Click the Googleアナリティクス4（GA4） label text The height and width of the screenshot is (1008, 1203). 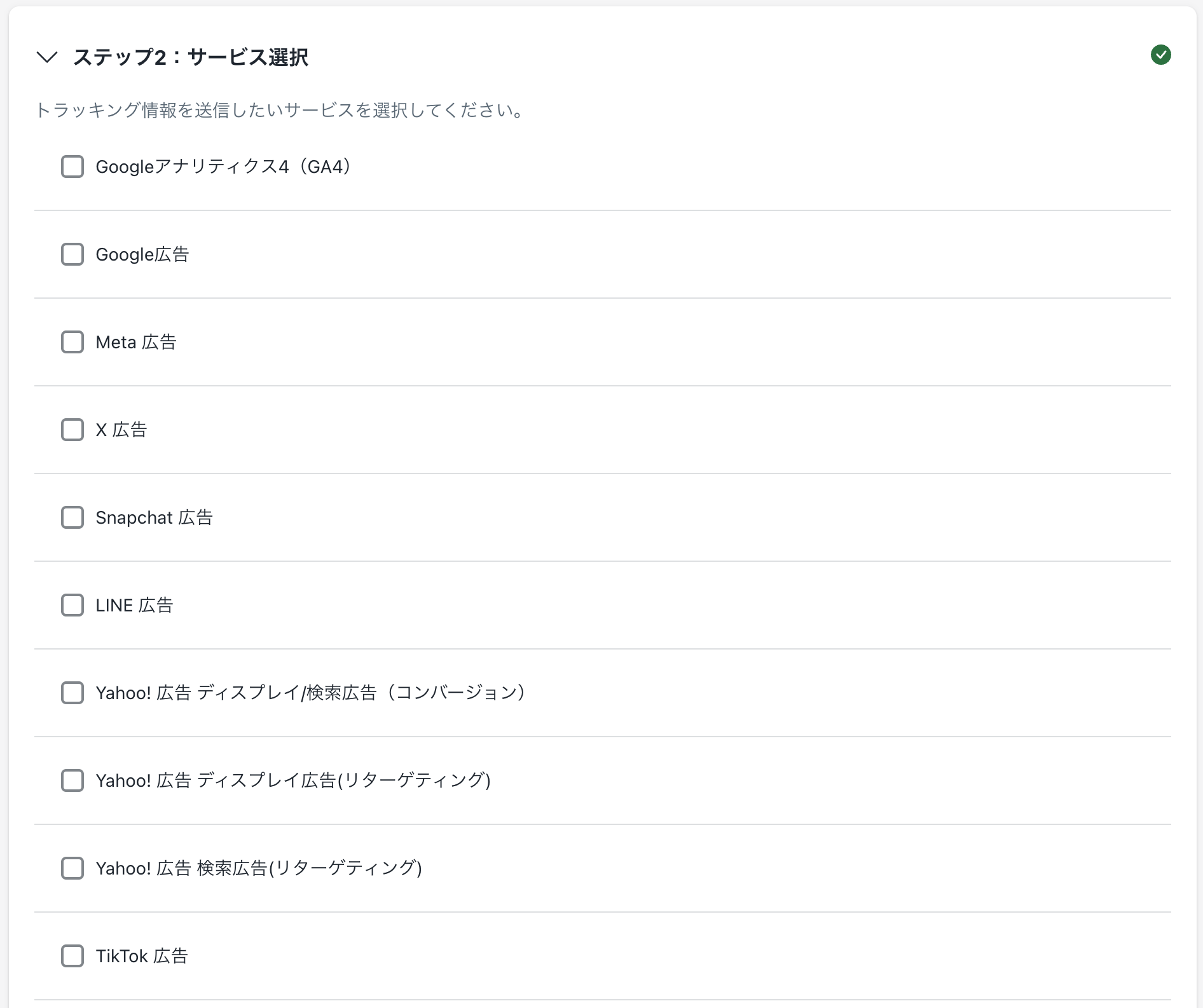[223, 167]
